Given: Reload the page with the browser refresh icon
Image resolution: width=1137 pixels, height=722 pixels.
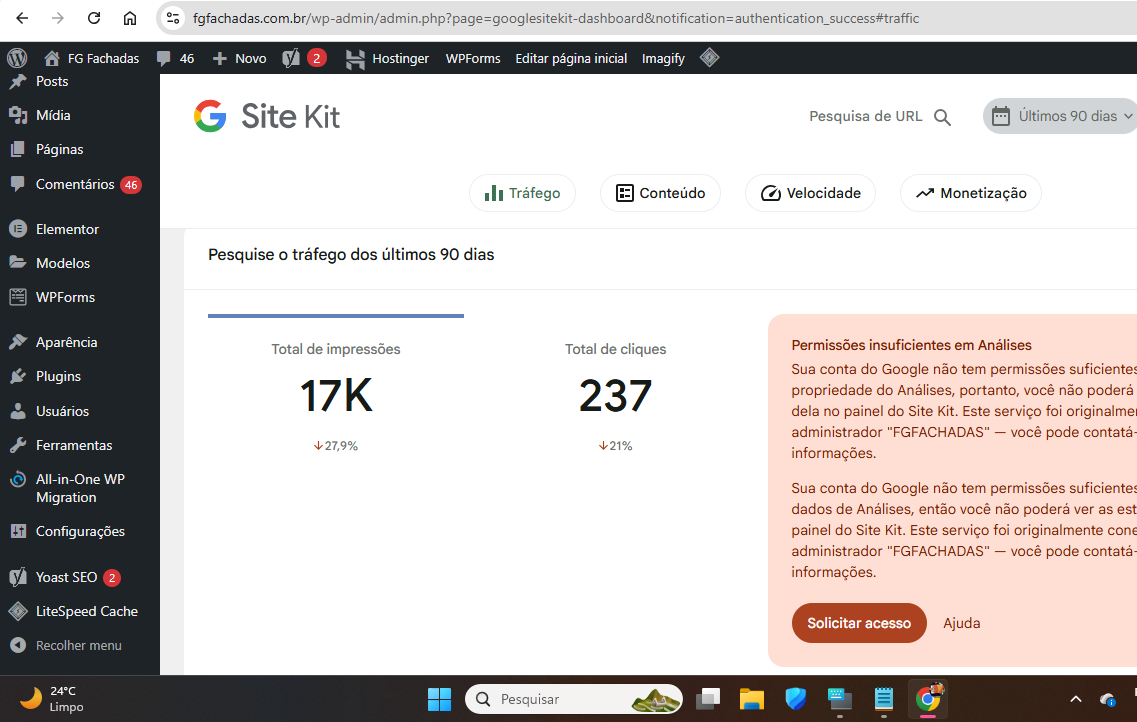Looking at the screenshot, I should coord(94,18).
